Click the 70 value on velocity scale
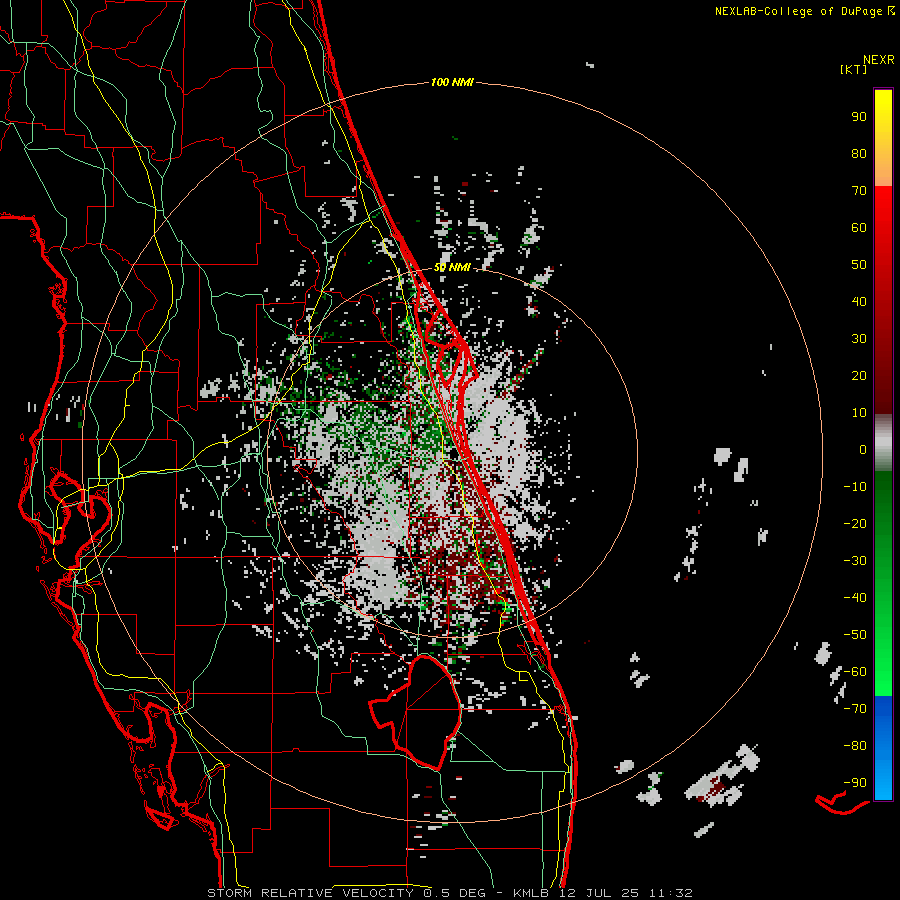Viewport: 900px width, 900px height. pyautogui.click(x=859, y=191)
